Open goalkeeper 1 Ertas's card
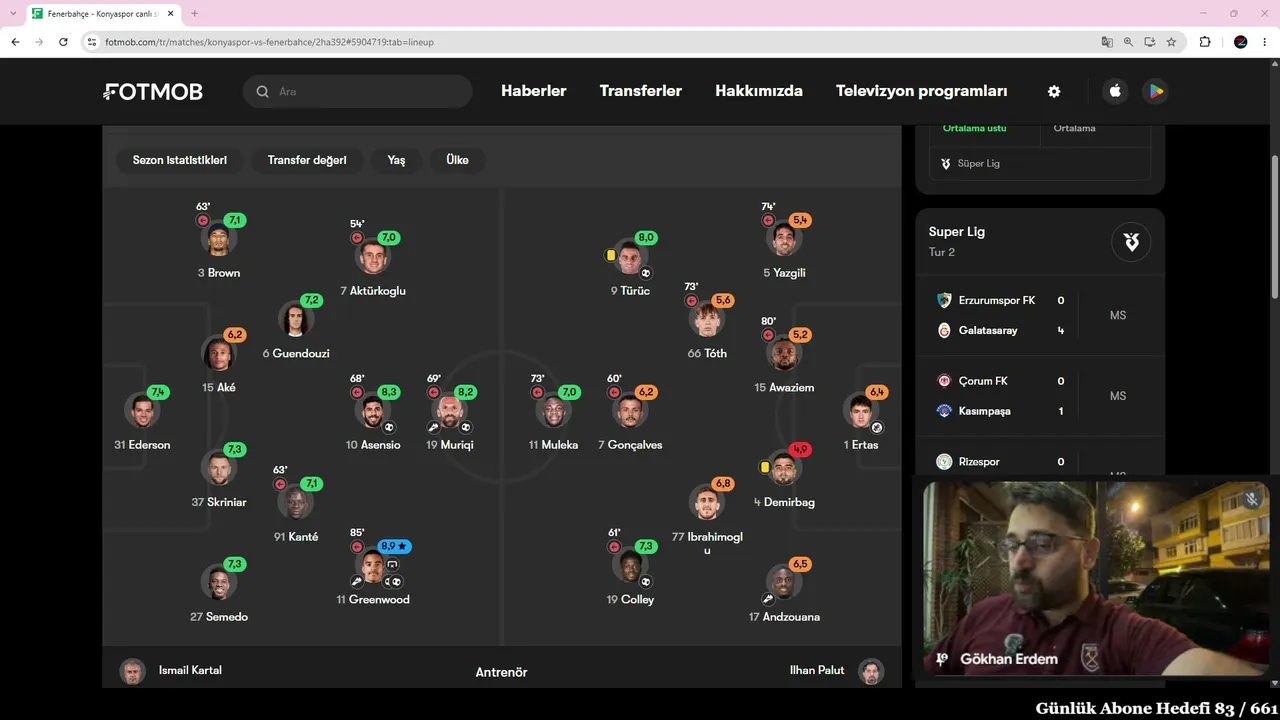This screenshot has width=1280, height=720. pyautogui.click(x=861, y=418)
